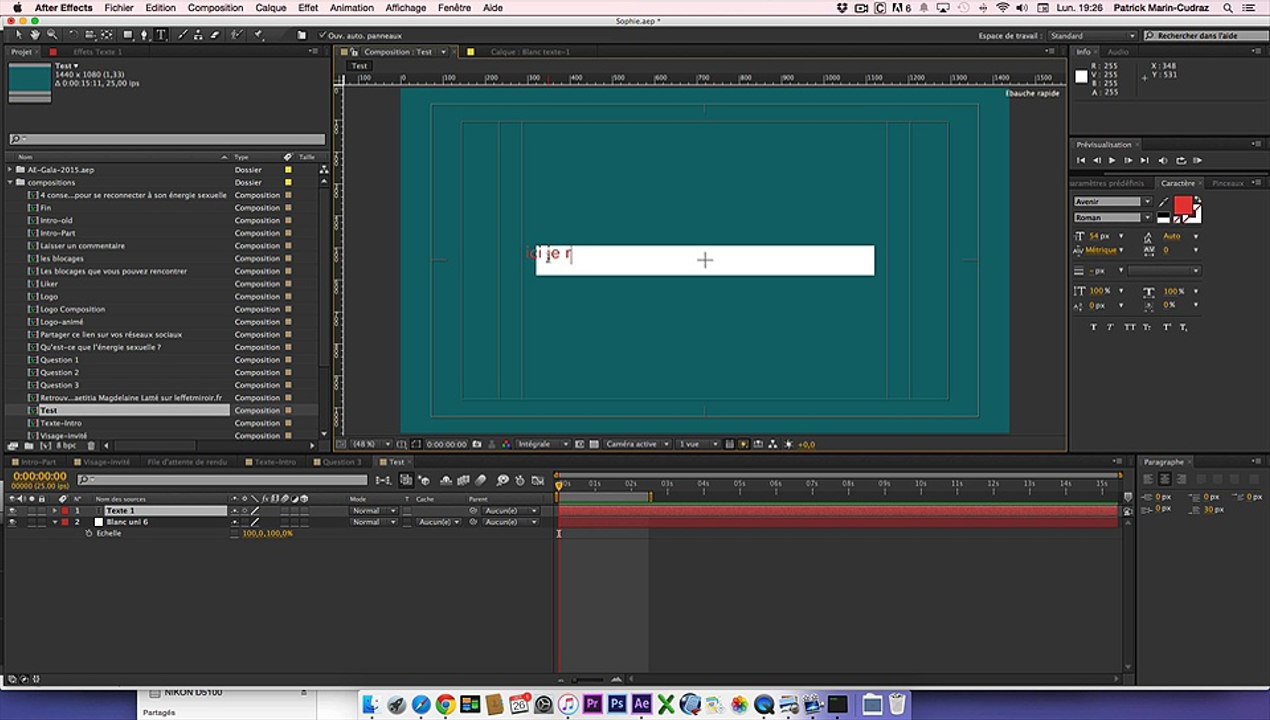Click the eyedropper in Caractère panel
1270x720 pixels.
pos(1163,202)
